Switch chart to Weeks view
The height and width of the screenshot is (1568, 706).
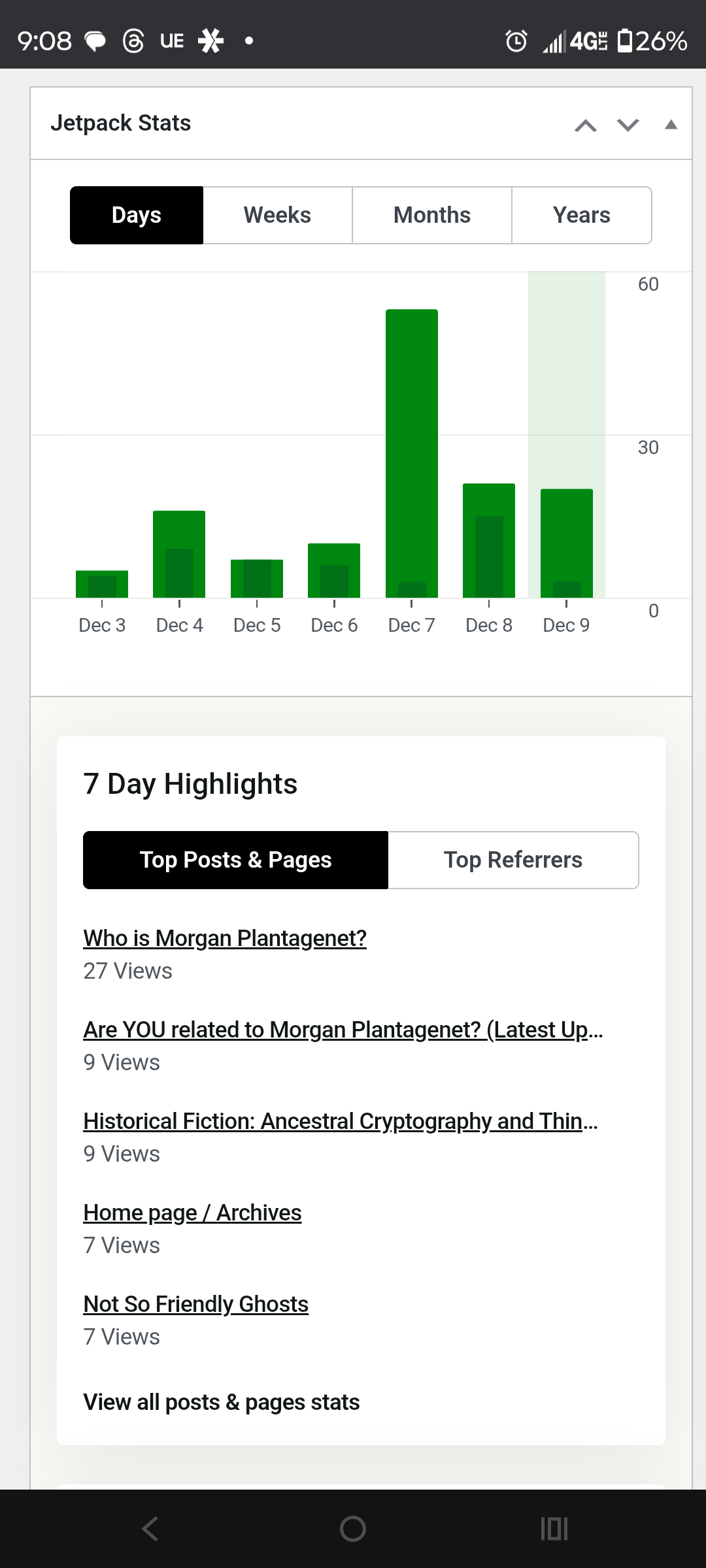277,215
